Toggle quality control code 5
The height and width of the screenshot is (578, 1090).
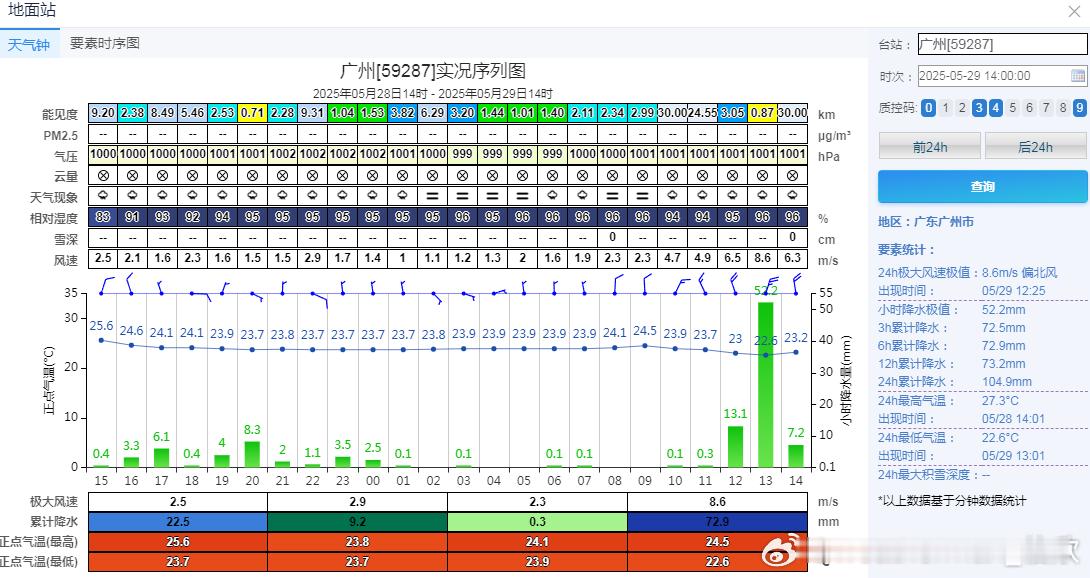[1013, 108]
